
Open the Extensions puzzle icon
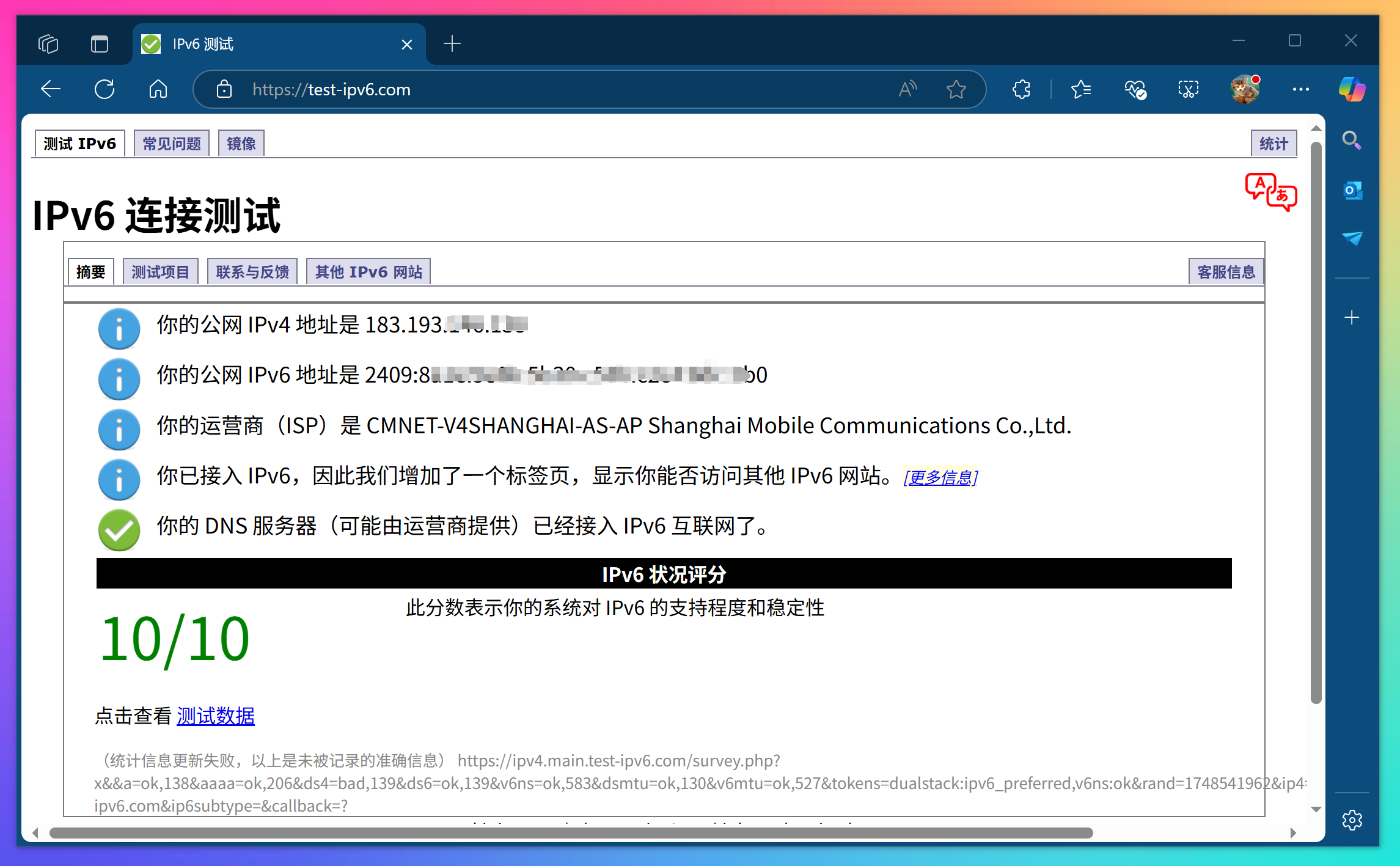[1021, 89]
